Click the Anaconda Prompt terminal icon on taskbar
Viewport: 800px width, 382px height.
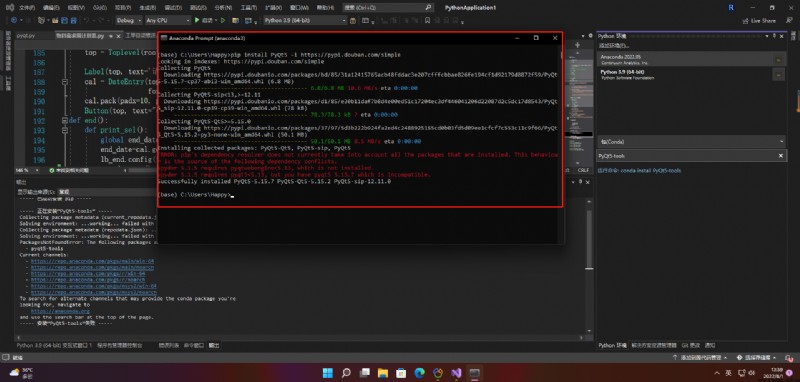(x=474, y=373)
